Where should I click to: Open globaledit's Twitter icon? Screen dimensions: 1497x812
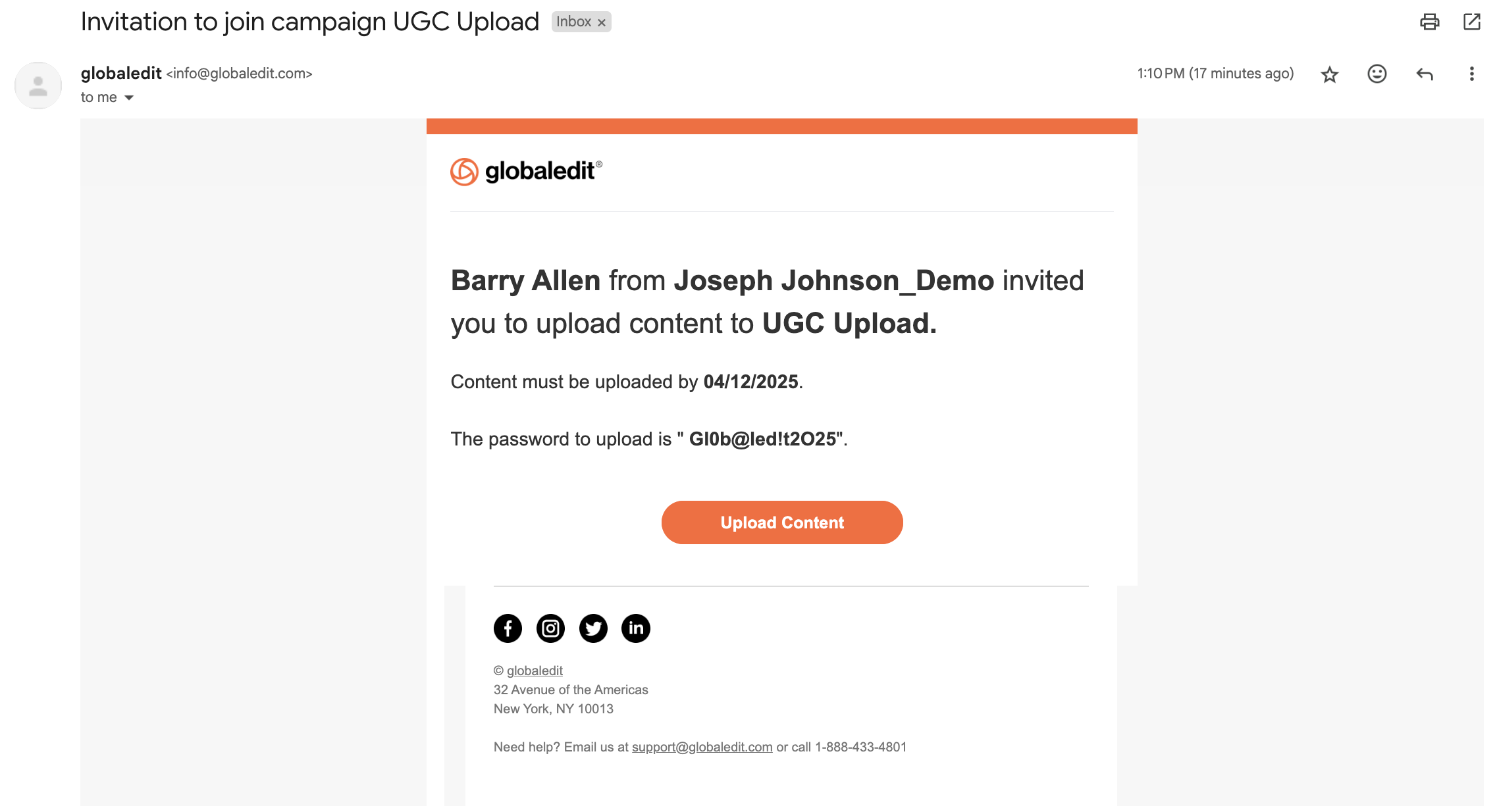click(593, 628)
